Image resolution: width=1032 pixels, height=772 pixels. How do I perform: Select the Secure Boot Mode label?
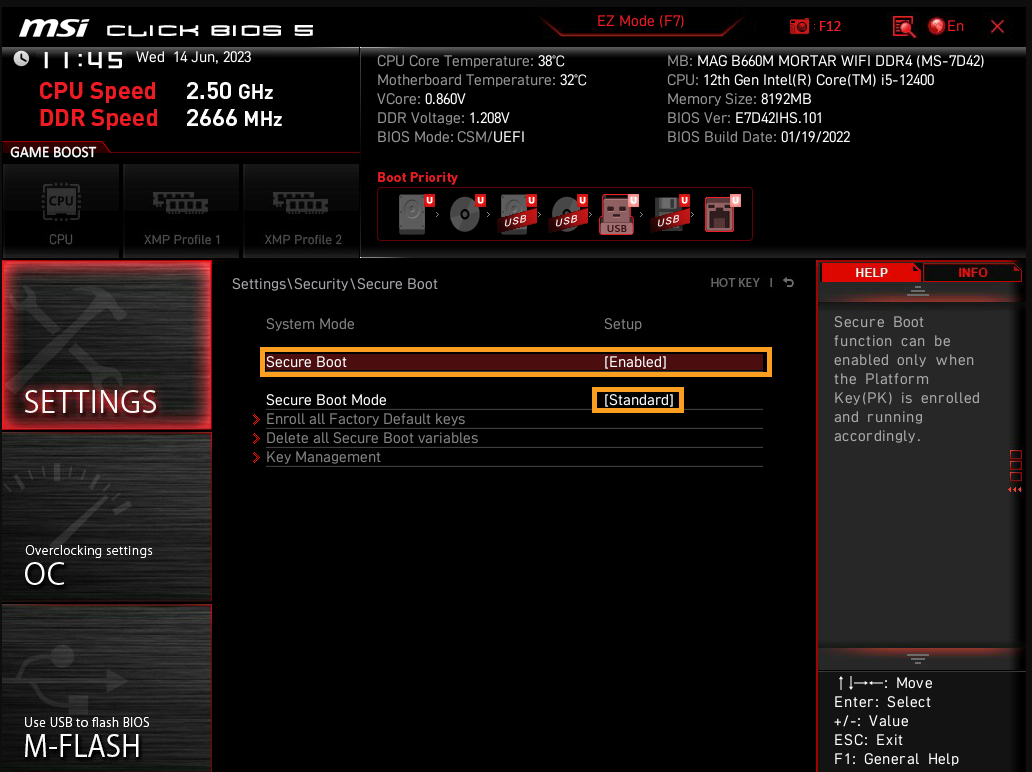click(326, 400)
